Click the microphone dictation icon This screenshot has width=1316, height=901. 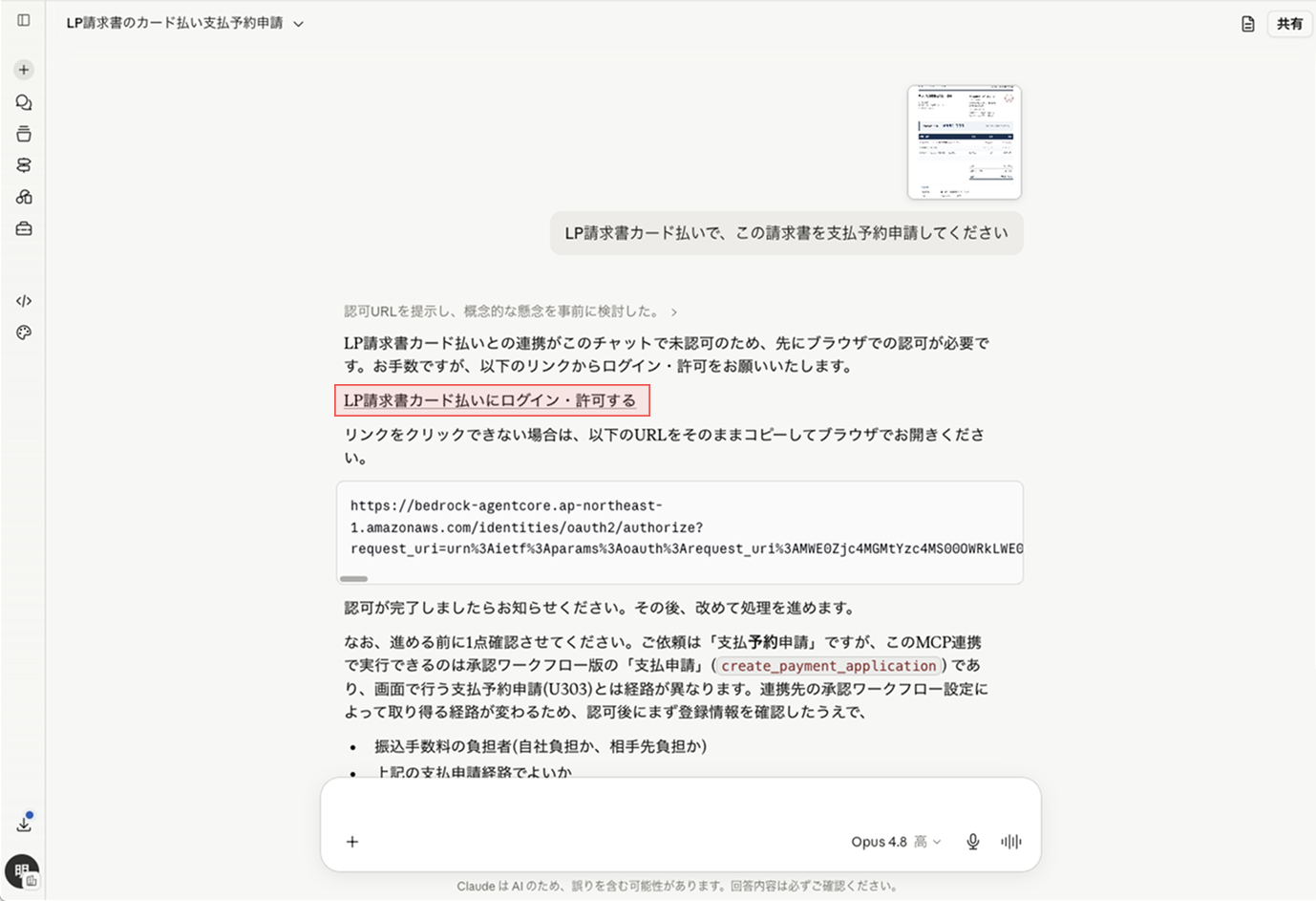(x=972, y=842)
